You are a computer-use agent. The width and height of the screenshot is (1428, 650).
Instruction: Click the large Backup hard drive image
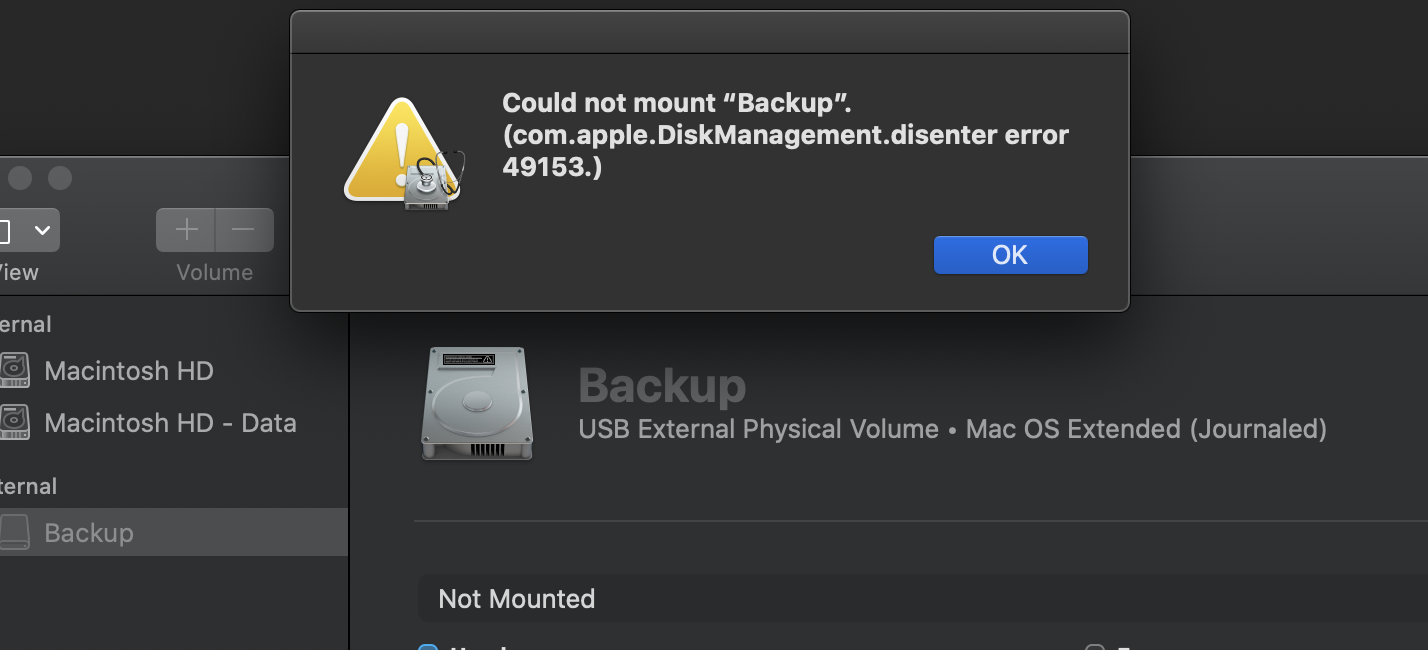[x=477, y=403]
